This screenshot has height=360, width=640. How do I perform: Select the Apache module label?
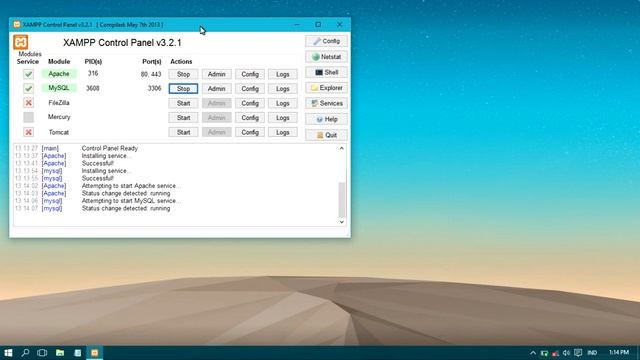pyautogui.click(x=59, y=74)
